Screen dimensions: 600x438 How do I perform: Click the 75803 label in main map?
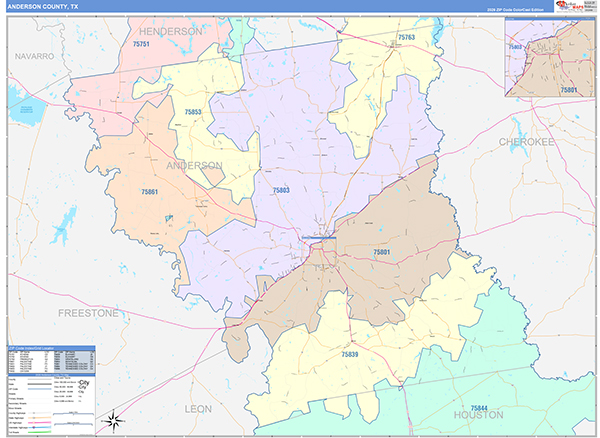pos(281,189)
